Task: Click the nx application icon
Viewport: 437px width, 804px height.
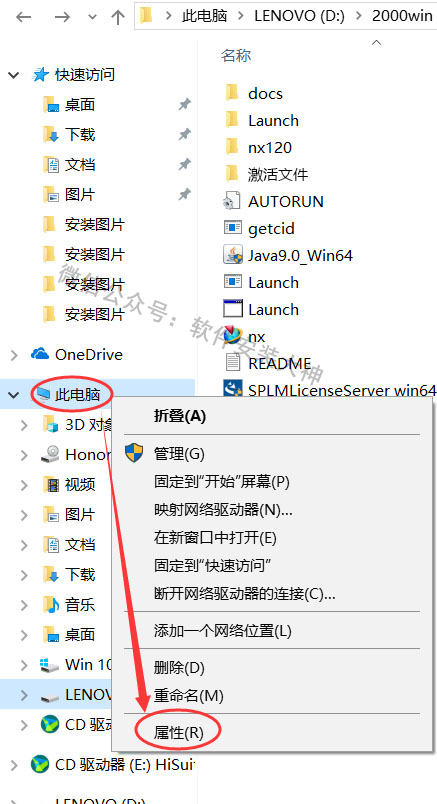Action: pos(232,336)
